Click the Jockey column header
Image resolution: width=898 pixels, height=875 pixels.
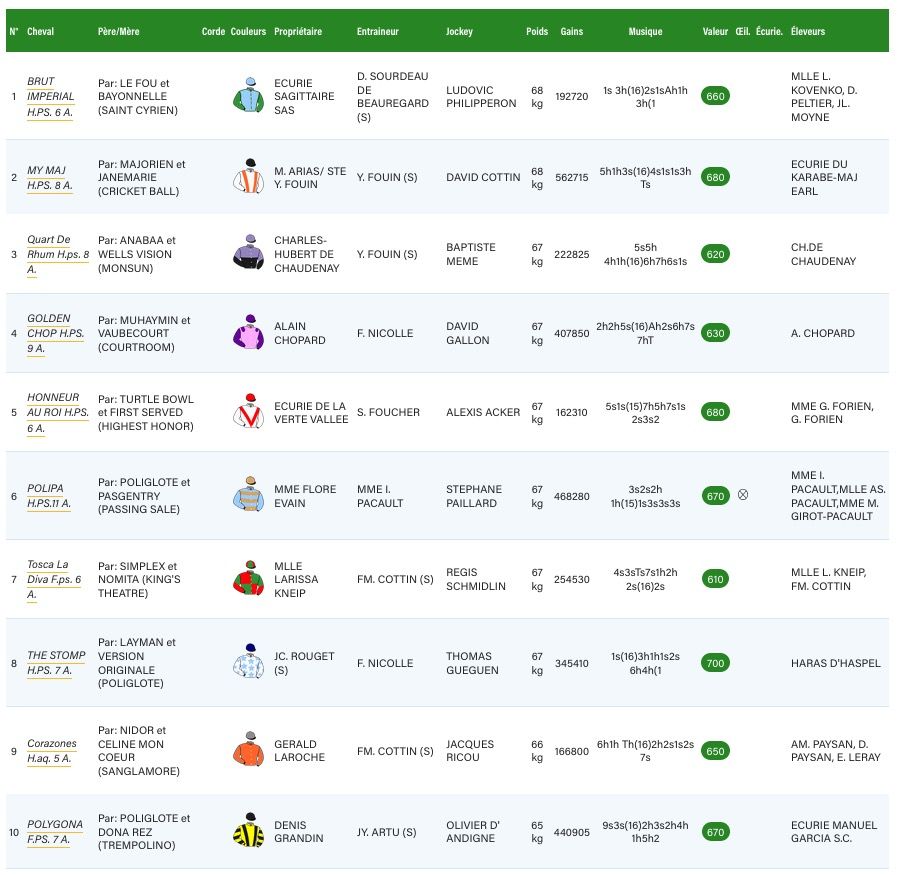tap(459, 31)
